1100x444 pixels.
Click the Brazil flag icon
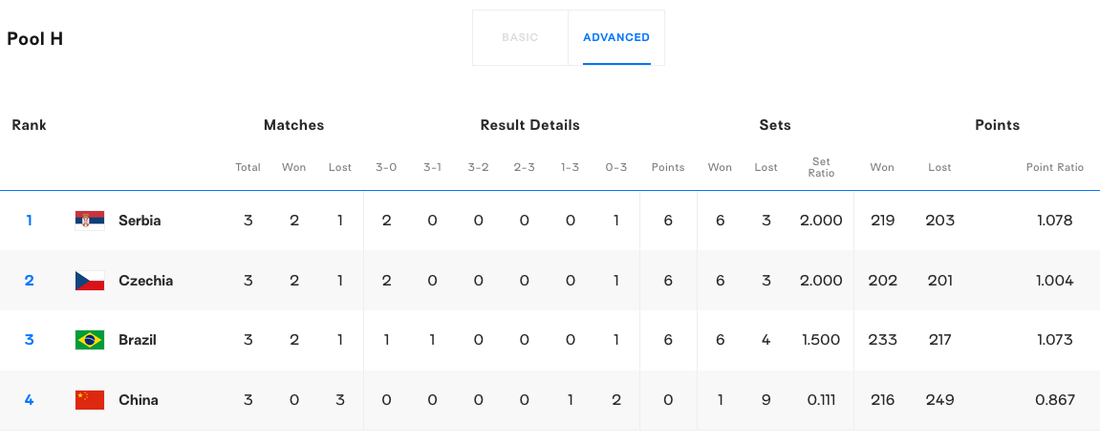pyautogui.click(x=90, y=340)
